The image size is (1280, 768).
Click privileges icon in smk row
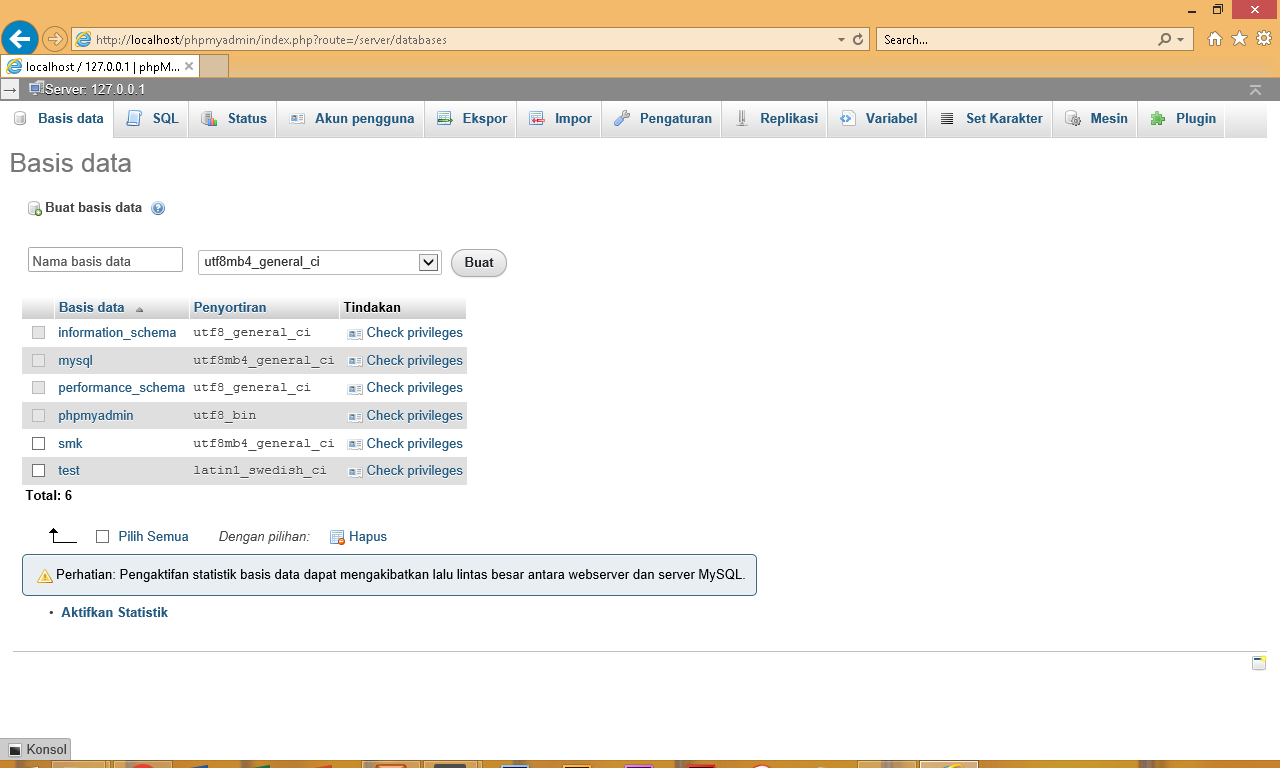[355, 444]
